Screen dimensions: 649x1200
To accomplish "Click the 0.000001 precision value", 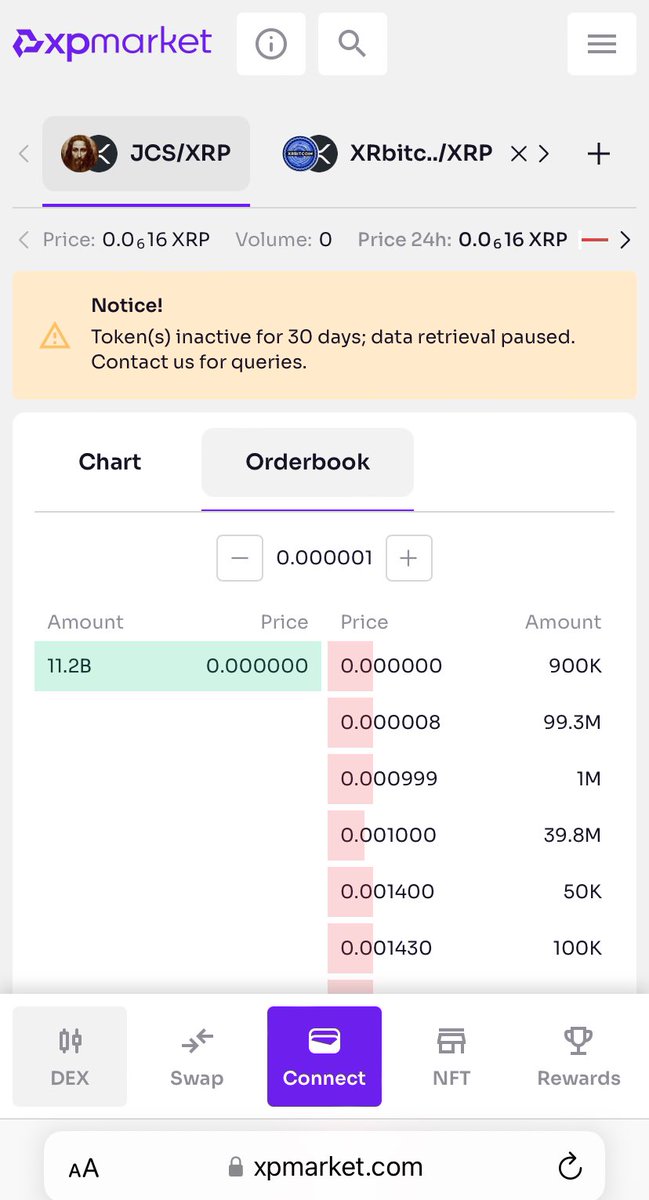I will click(324, 558).
